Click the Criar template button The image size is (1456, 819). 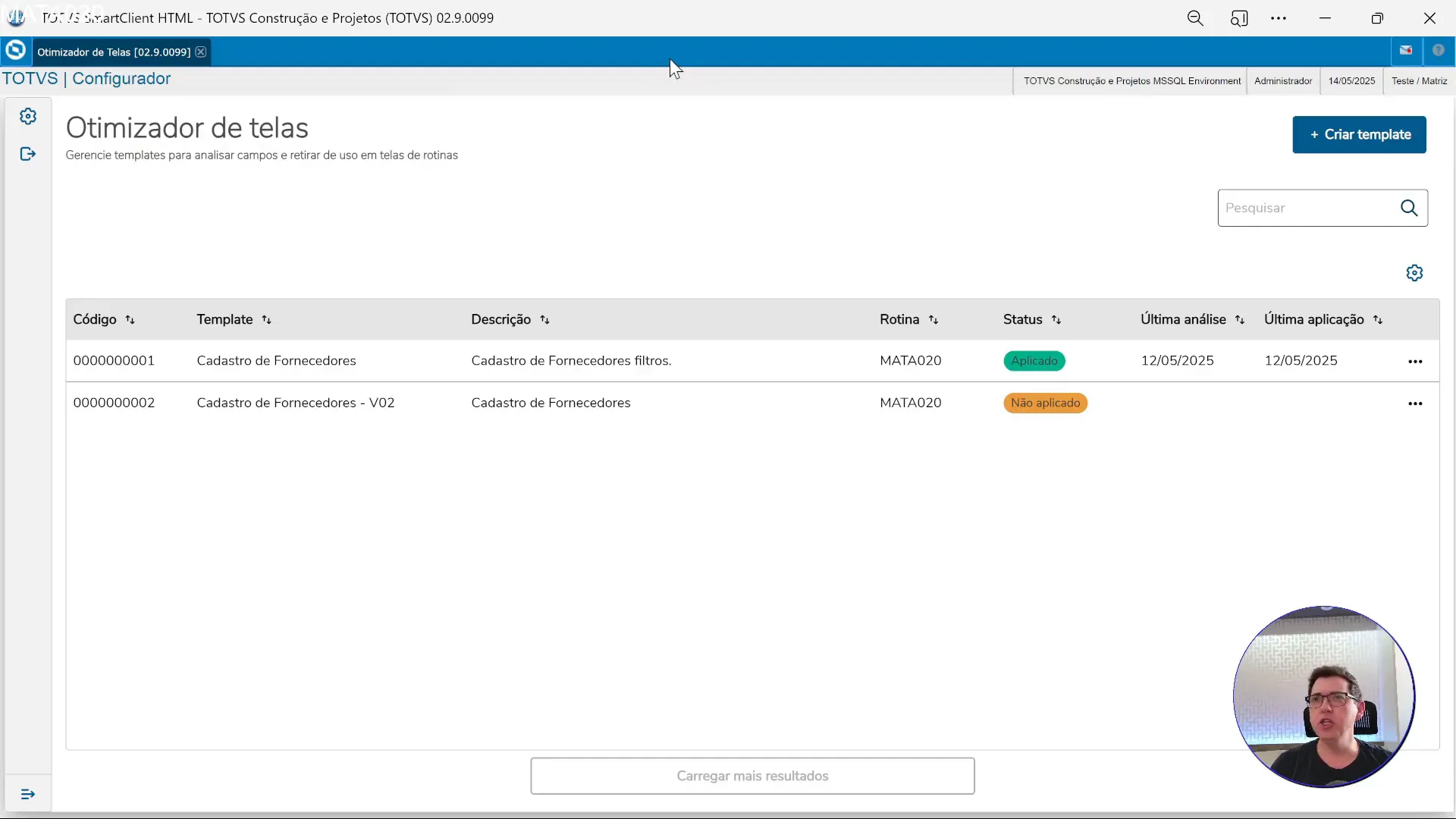coord(1359,135)
